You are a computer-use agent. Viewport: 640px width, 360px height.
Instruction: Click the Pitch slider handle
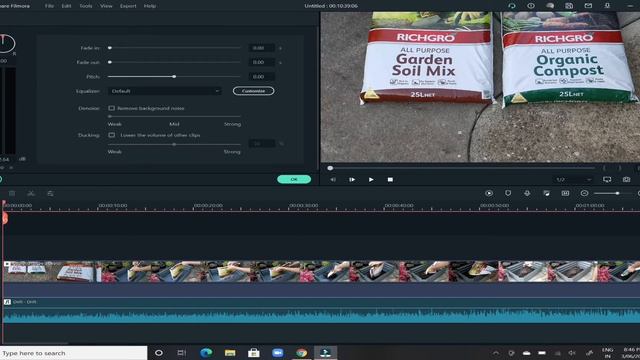[x=174, y=76]
